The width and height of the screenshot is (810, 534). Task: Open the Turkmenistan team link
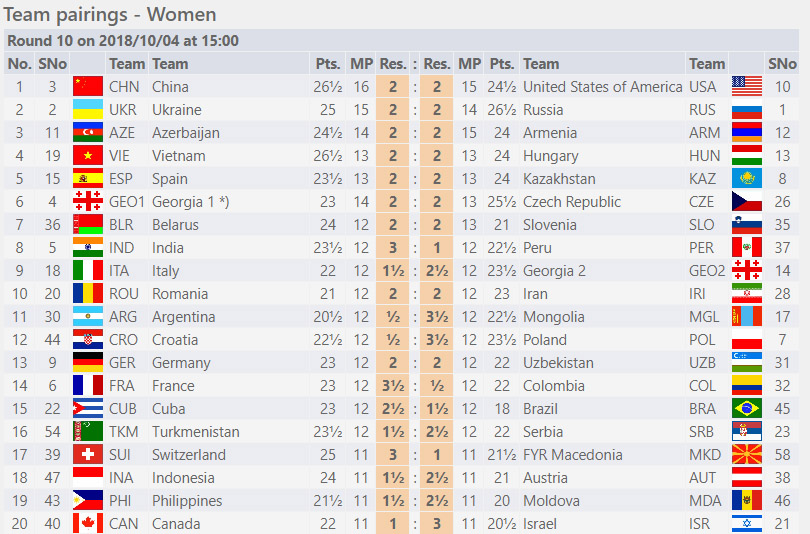[x=195, y=432]
